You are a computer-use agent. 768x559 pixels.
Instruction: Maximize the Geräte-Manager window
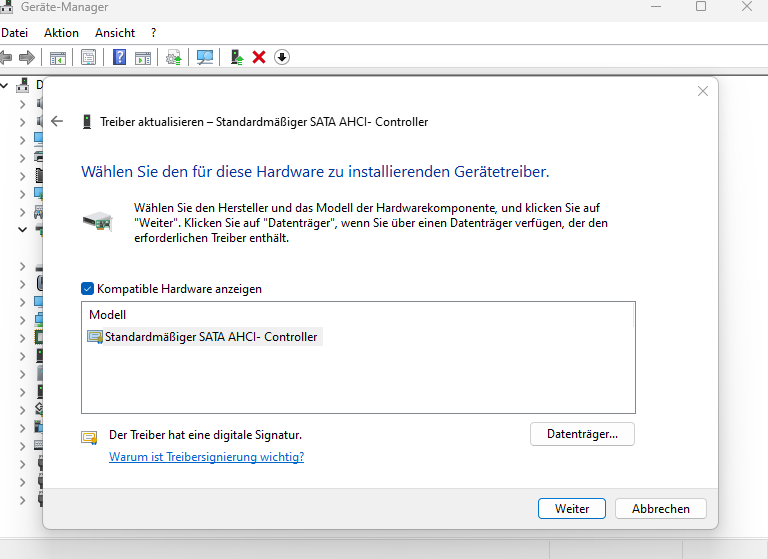(x=701, y=6)
